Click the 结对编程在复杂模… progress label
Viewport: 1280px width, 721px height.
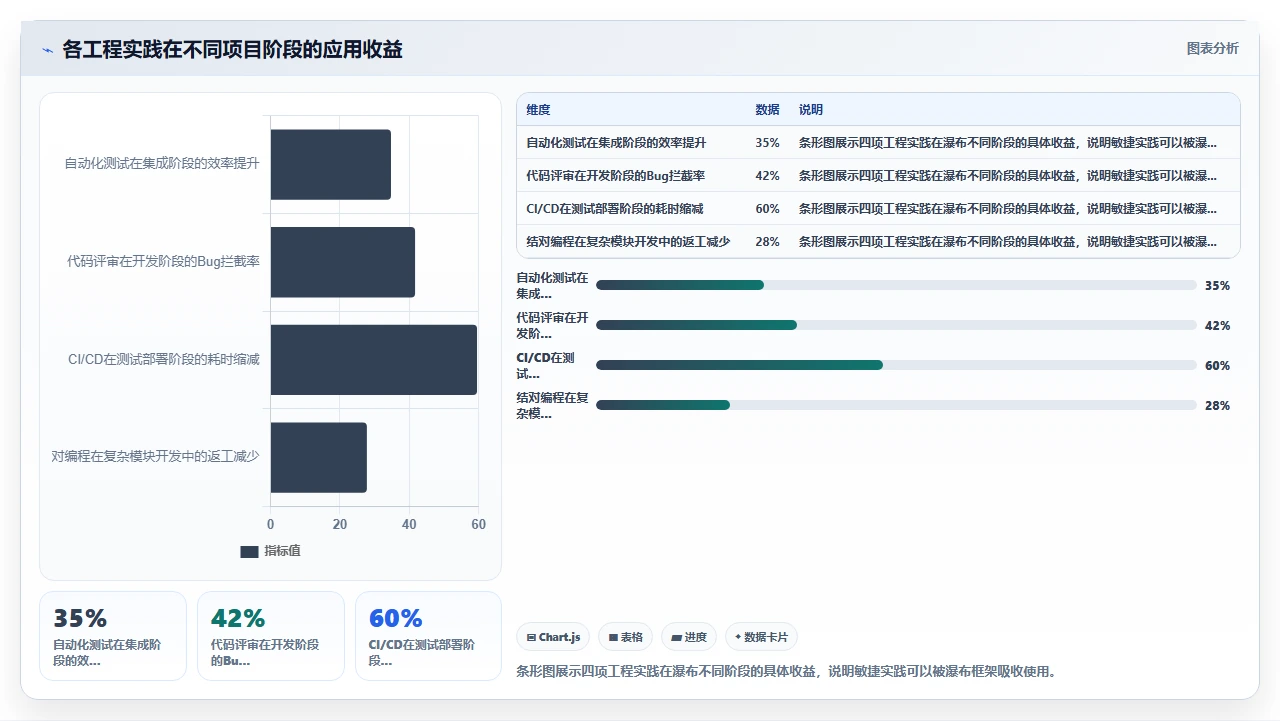(552, 405)
